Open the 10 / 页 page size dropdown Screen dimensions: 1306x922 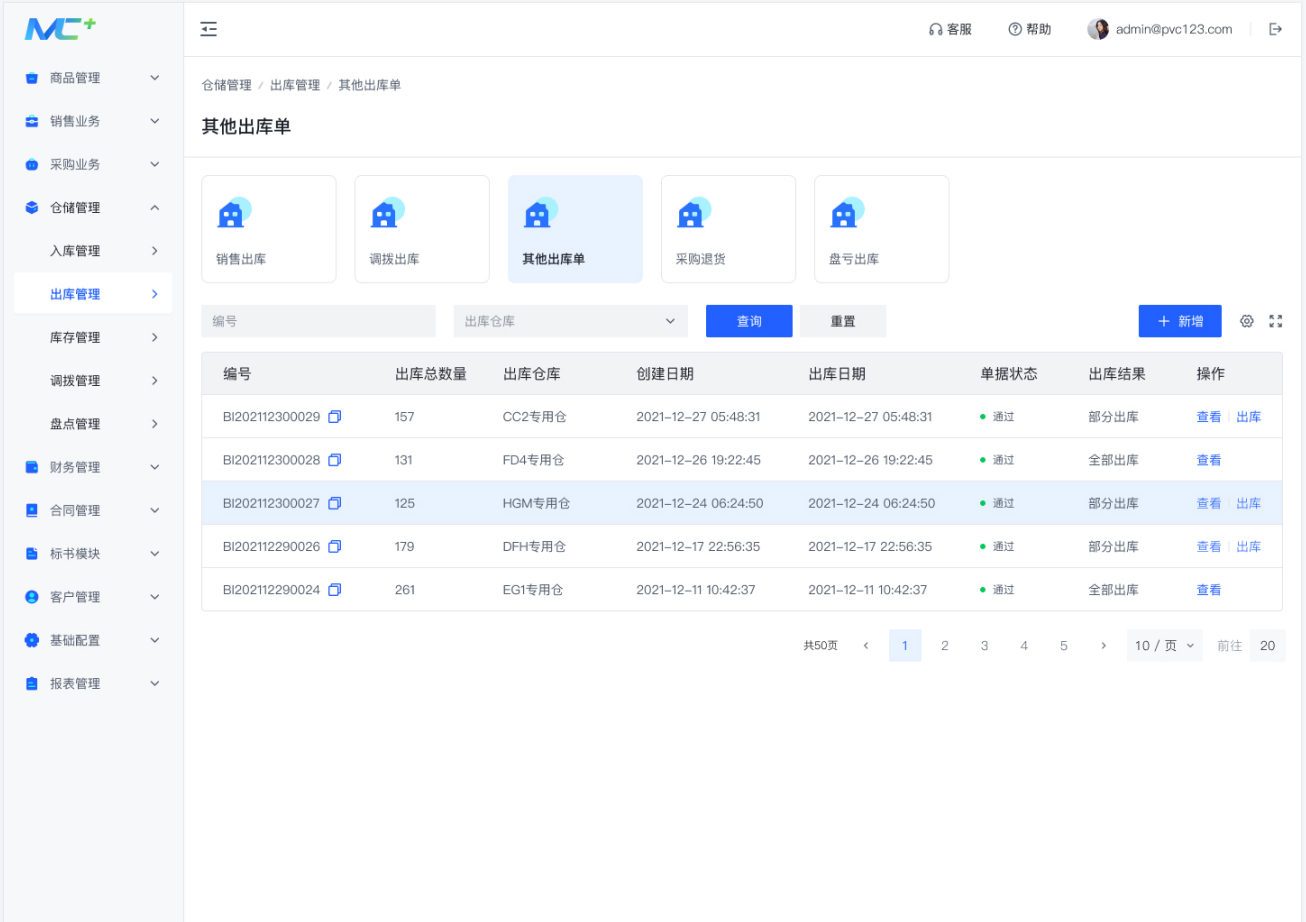pyautogui.click(x=1164, y=646)
